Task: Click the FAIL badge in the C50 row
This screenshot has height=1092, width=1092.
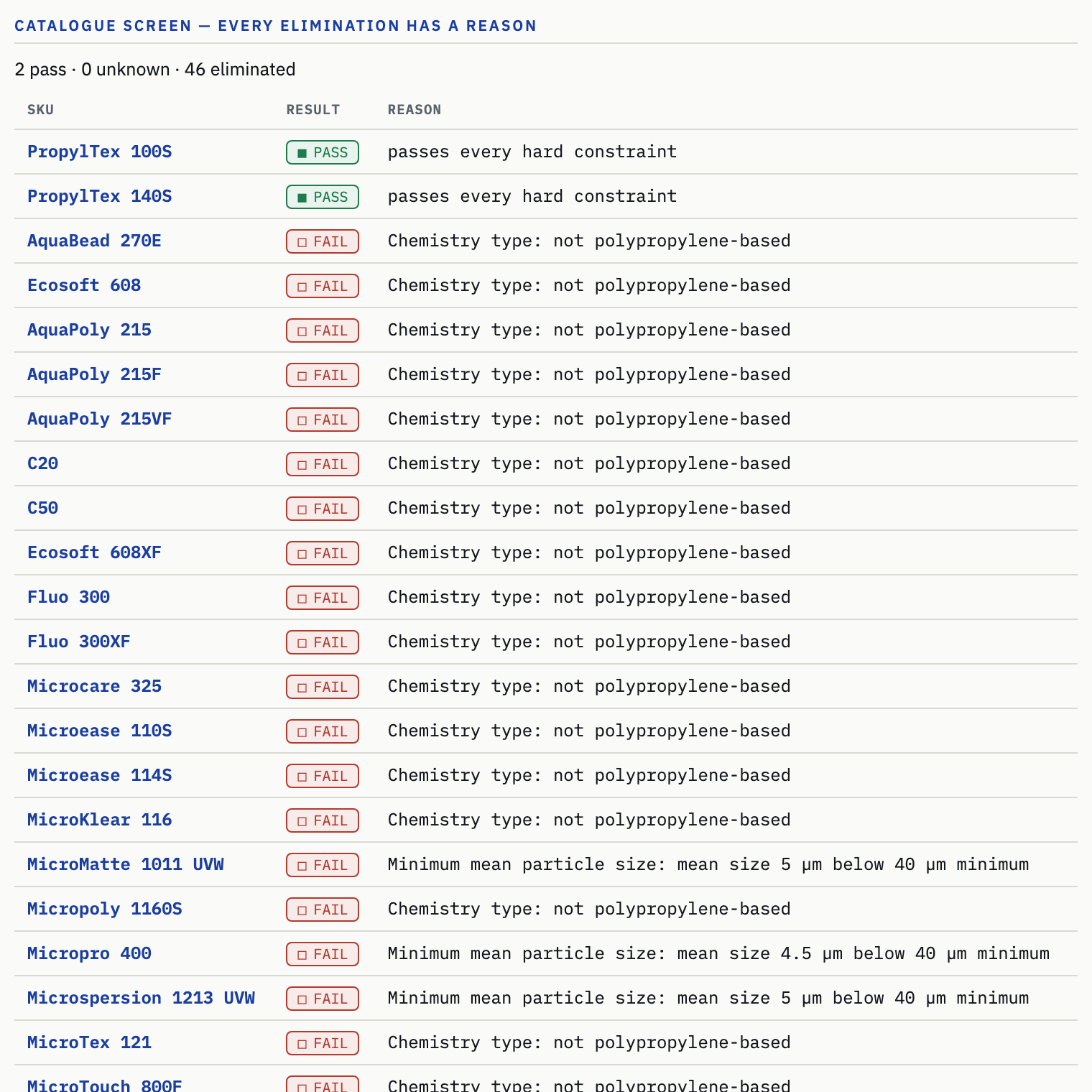Action: point(323,509)
